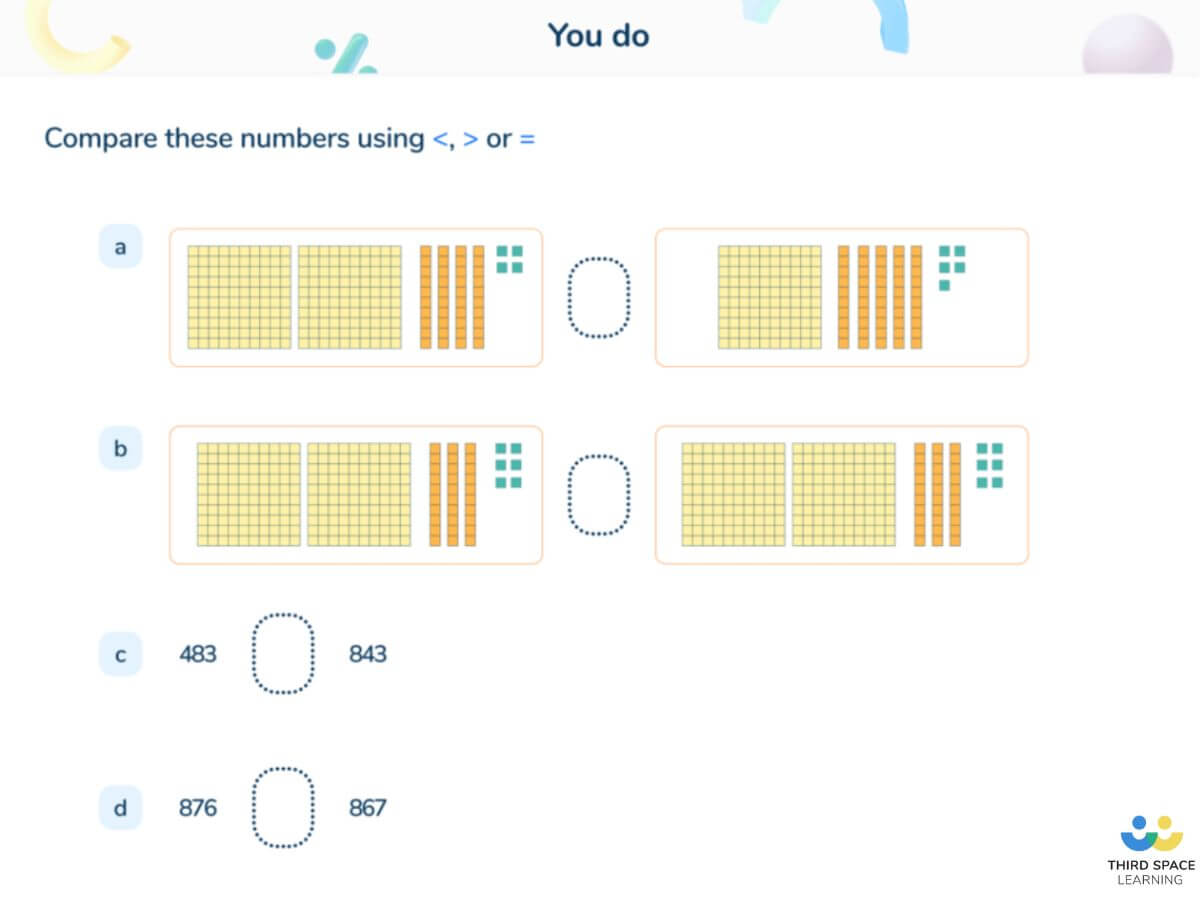Click the "You do" heading
The height and width of the screenshot is (900, 1200).
(x=598, y=36)
